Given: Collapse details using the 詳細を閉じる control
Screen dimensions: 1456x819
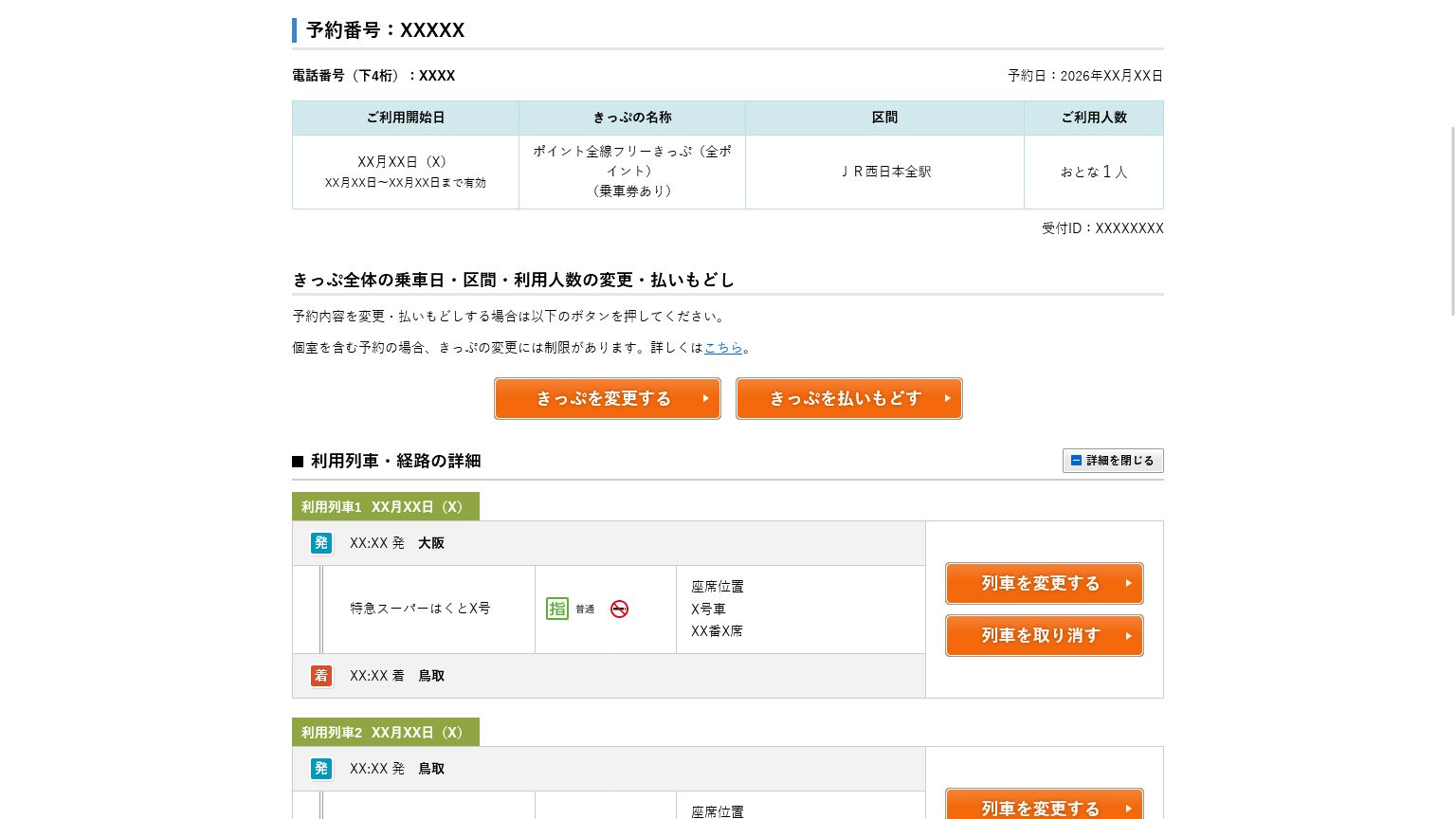Looking at the screenshot, I should (1113, 460).
